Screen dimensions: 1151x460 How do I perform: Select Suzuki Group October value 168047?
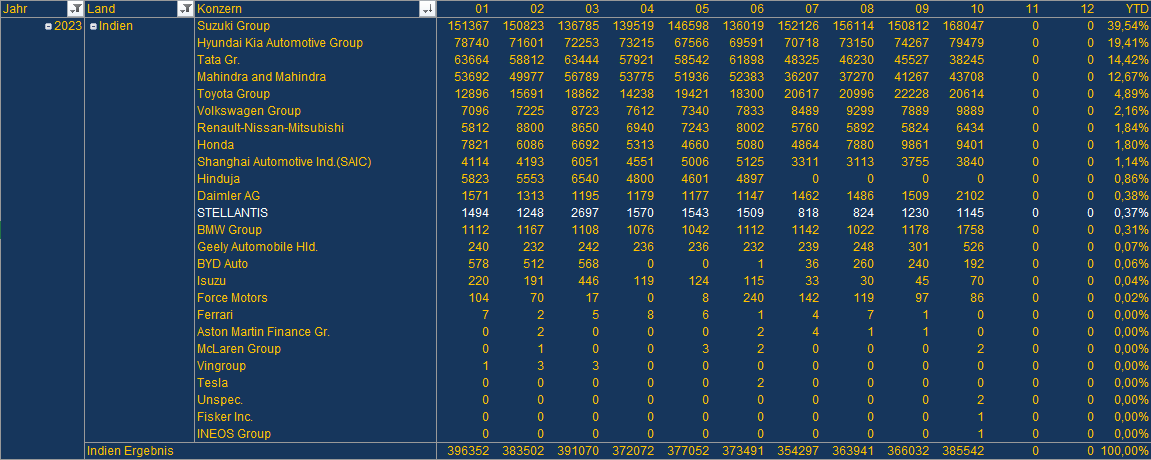click(x=963, y=26)
